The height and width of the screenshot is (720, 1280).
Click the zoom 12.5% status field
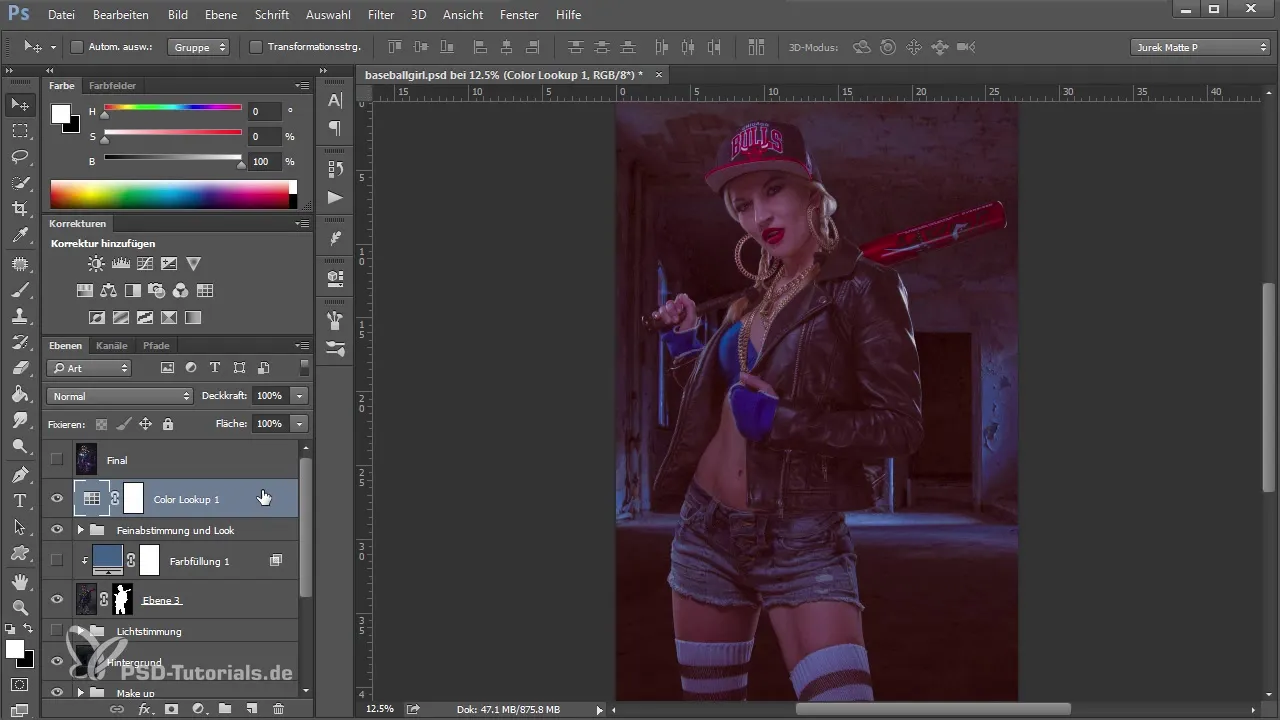pyautogui.click(x=380, y=709)
